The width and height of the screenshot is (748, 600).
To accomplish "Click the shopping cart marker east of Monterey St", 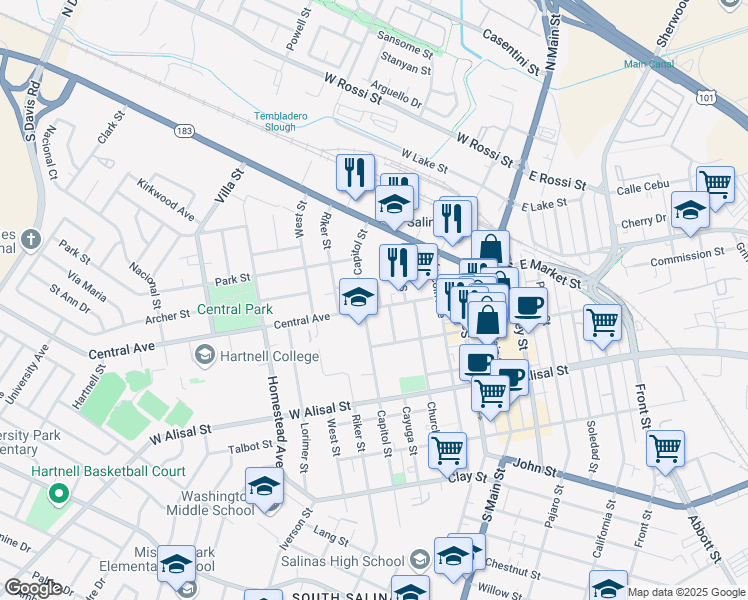I will (603, 322).
